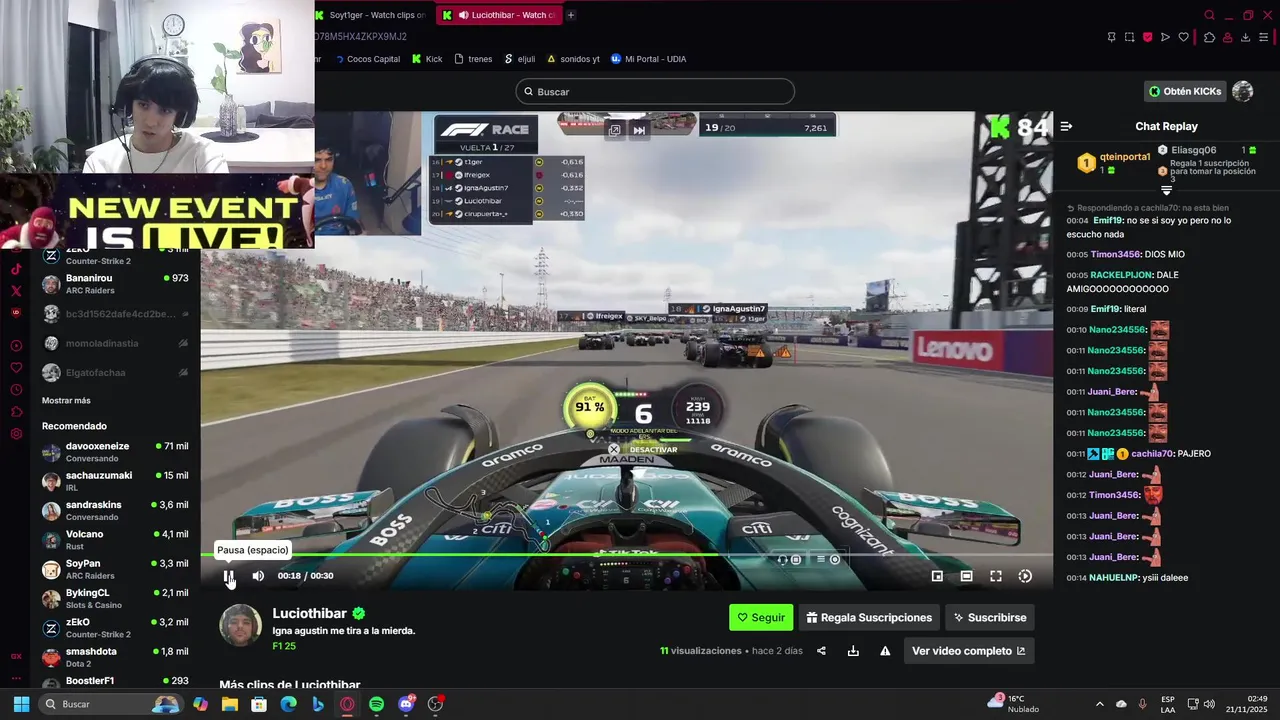The height and width of the screenshot is (720, 1280).
Task: Open File Explorer from the taskbar
Action: pos(230,704)
